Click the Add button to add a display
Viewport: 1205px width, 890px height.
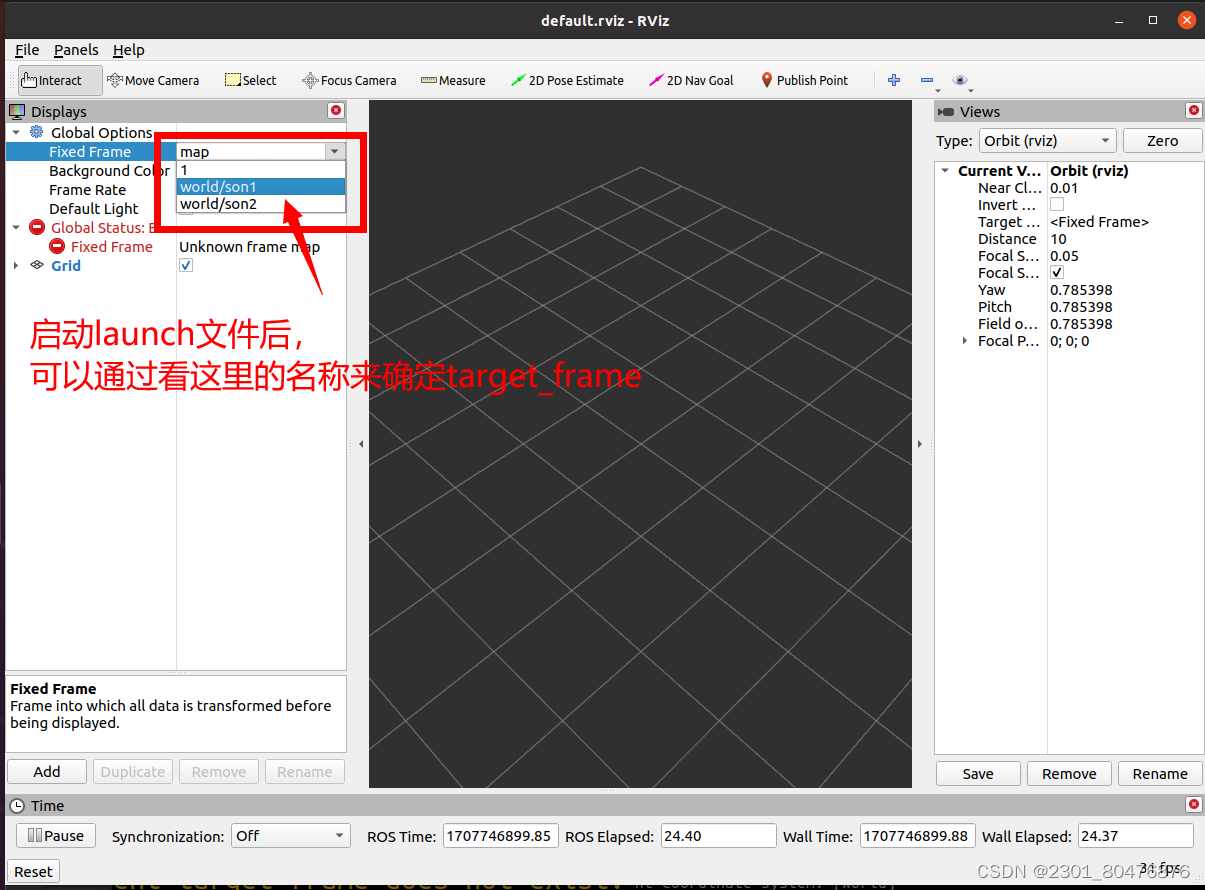pyautogui.click(x=46, y=771)
